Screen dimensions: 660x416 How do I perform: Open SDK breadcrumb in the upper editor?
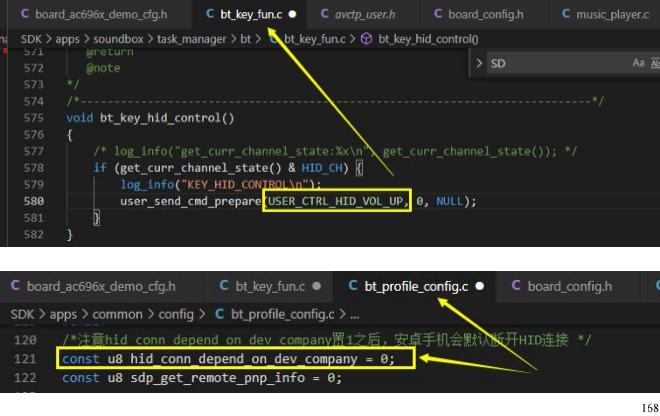pyautogui.click(x=31, y=39)
